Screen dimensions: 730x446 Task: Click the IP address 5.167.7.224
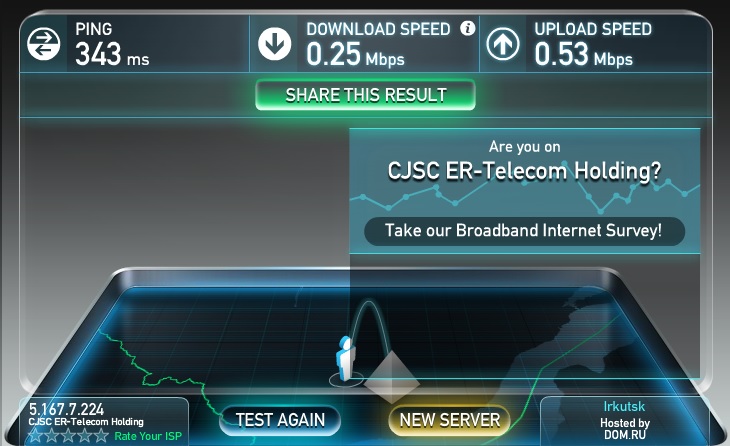(67, 409)
